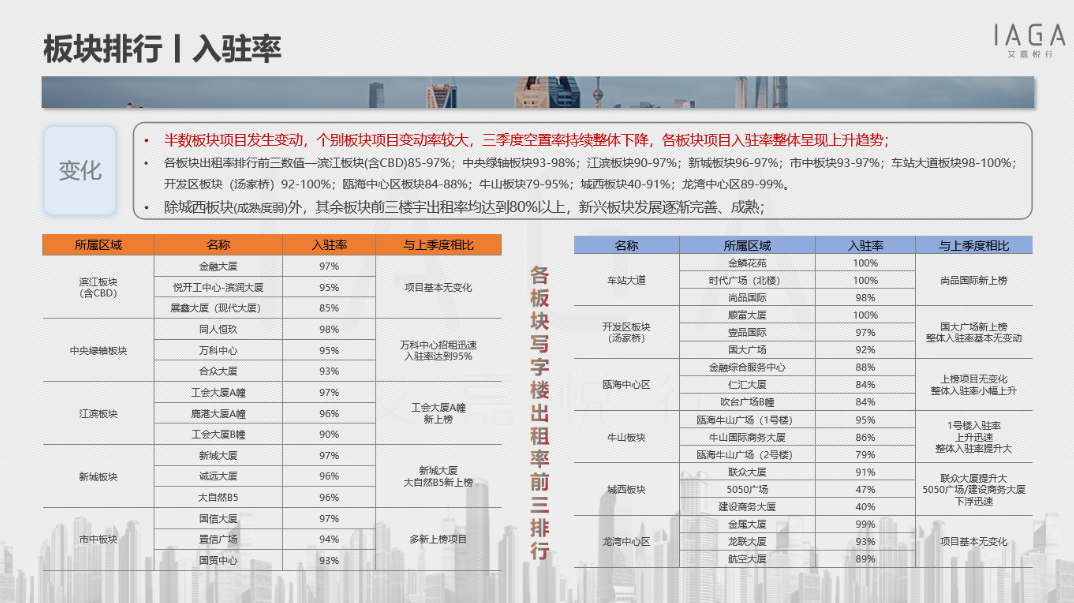This screenshot has width=1074, height=603.
Task: Click cell 龙联大厦
Action: coord(747,541)
